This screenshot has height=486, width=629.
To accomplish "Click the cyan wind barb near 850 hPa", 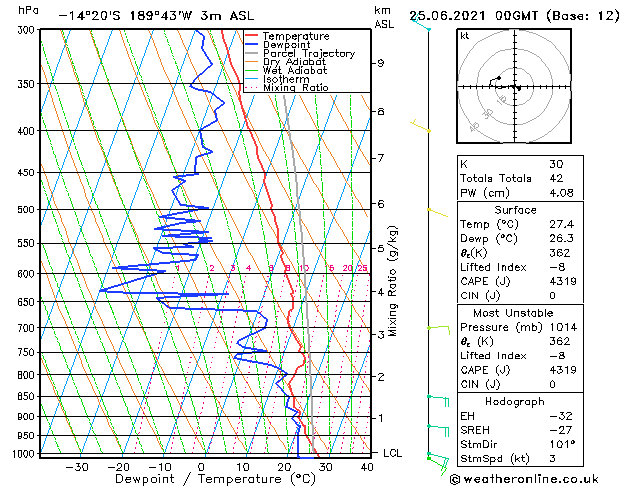I will (437, 398).
